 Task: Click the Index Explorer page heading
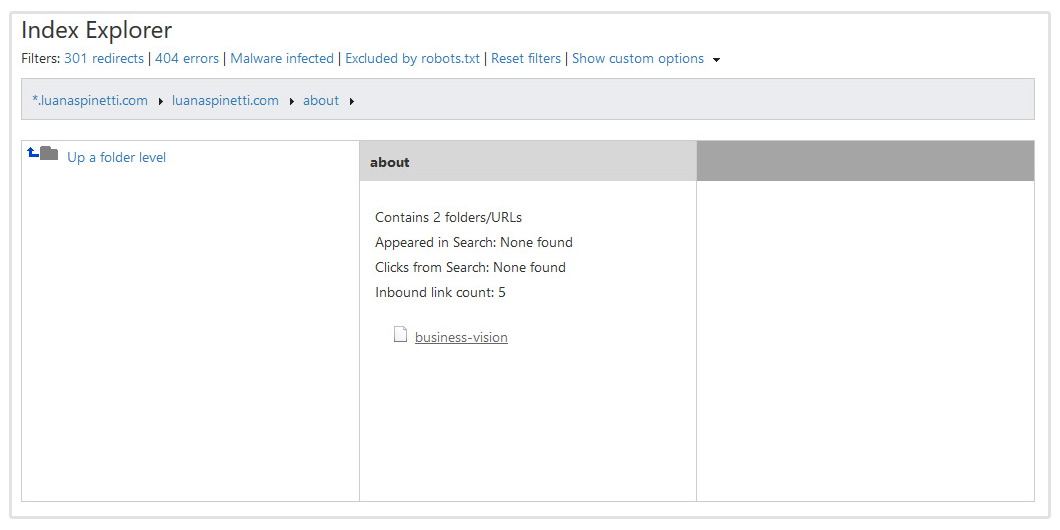97,30
